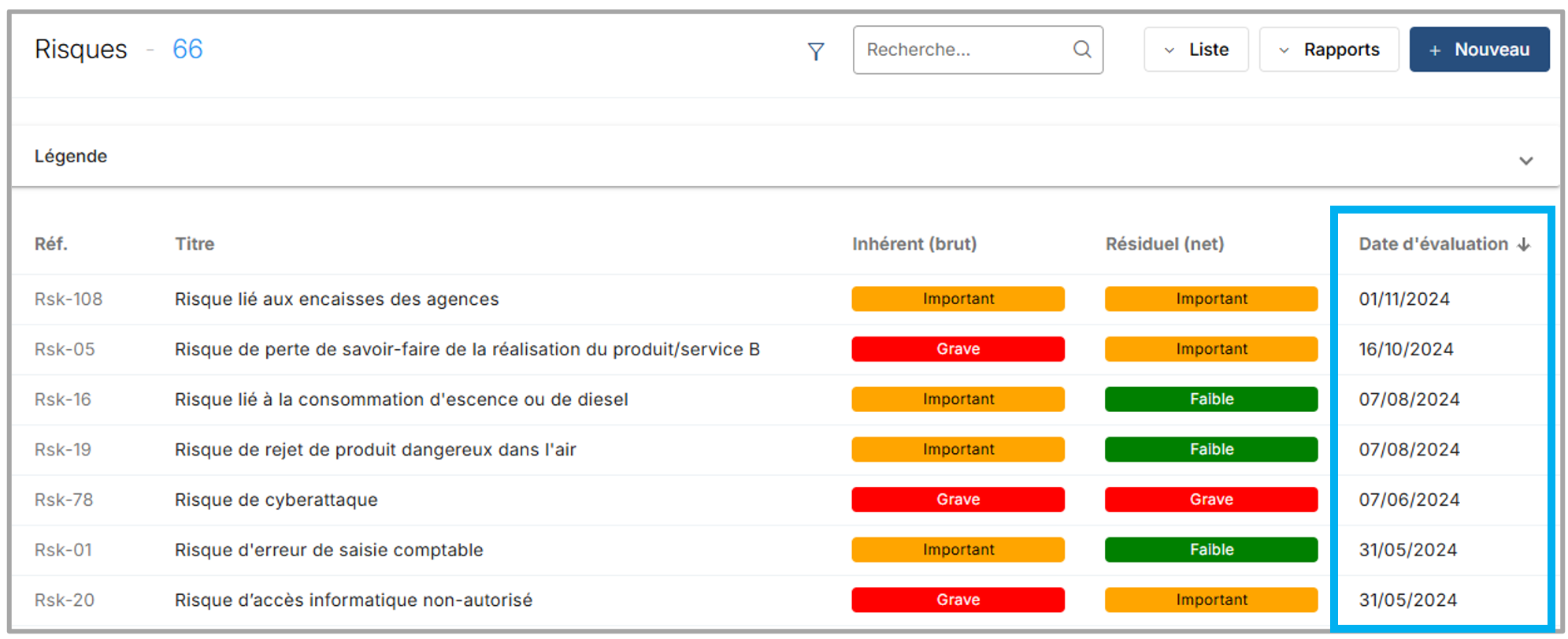
Task: Click orange Important residual badge for Rsk-20
Action: [x=1210, y=600]
